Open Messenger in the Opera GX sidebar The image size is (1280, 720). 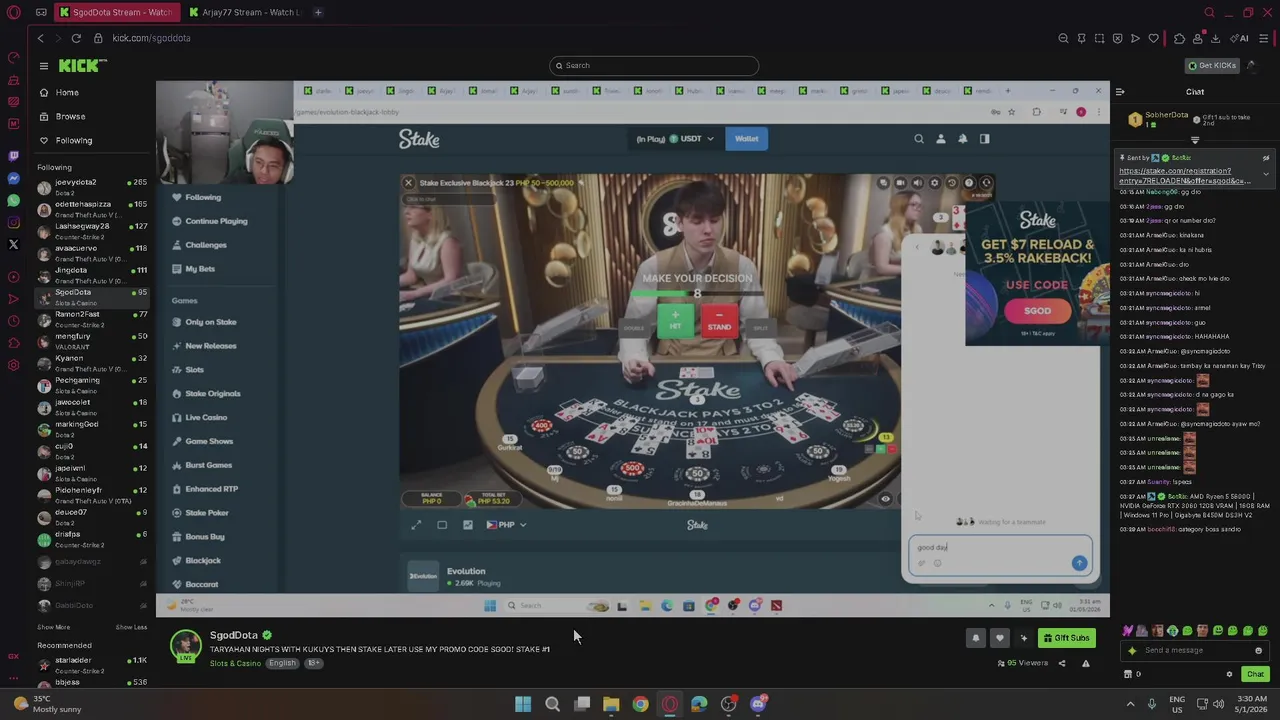pyautogui.click(x=13, y=178)
